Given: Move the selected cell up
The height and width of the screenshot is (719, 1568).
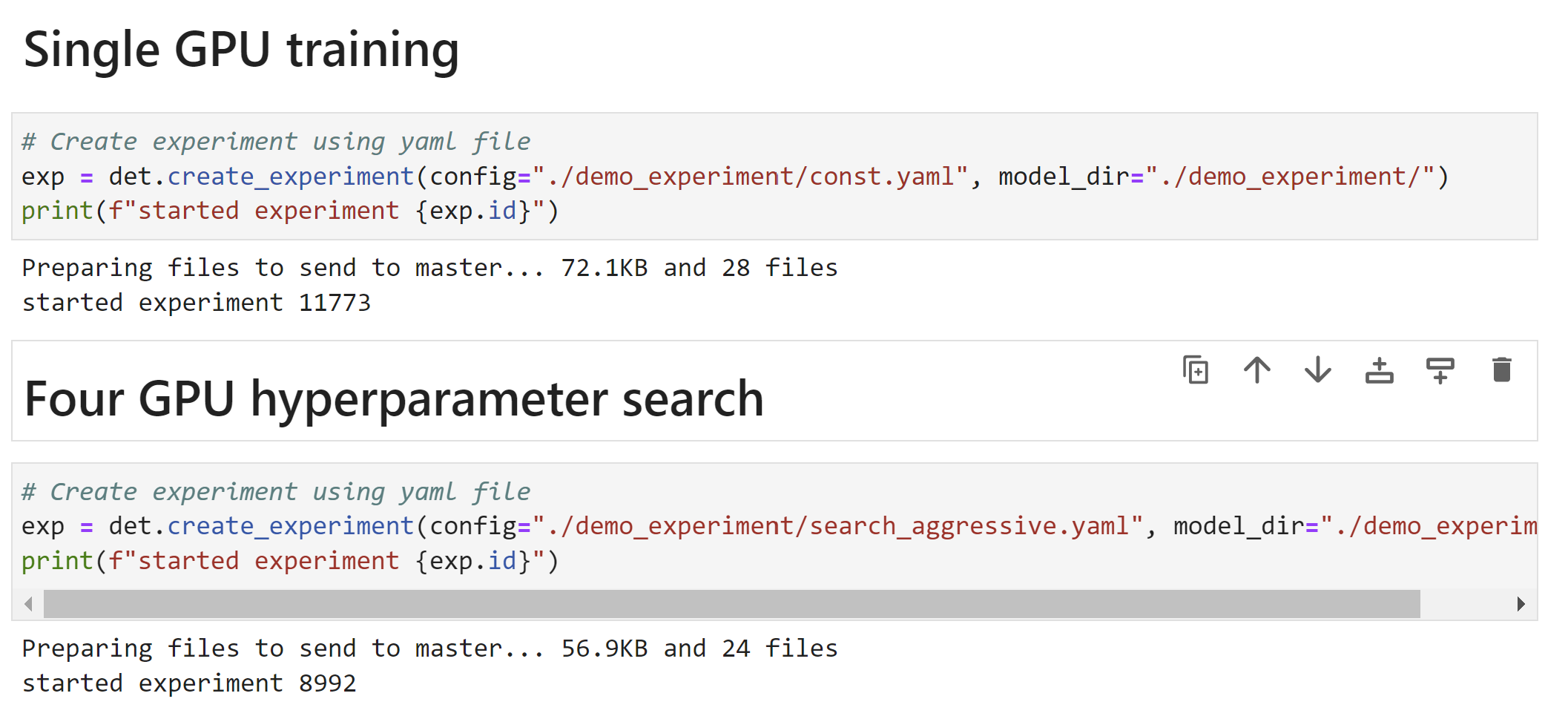Looking at the screenshot, I should tap(1256, 370).
